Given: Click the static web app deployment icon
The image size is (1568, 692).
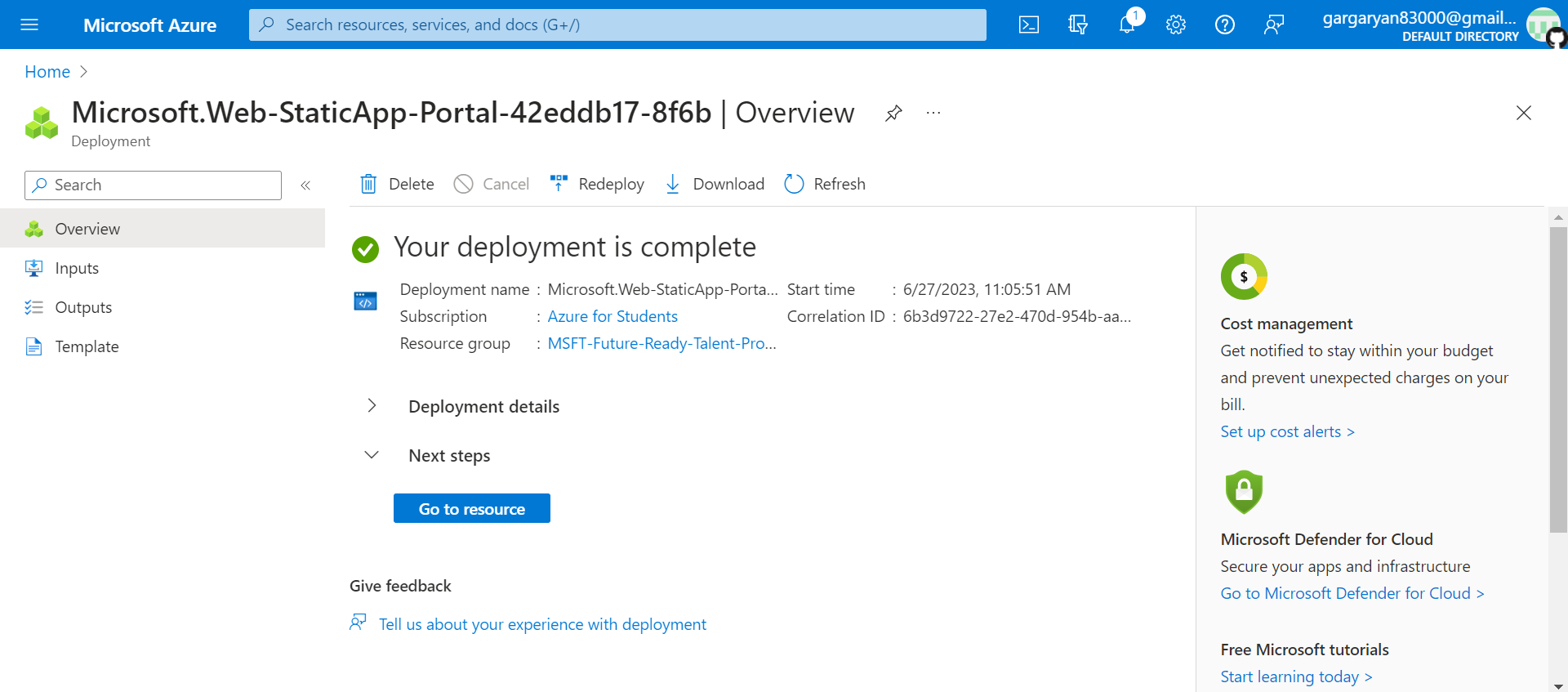Looking at the screenshot, I should (x=365, y=301).
